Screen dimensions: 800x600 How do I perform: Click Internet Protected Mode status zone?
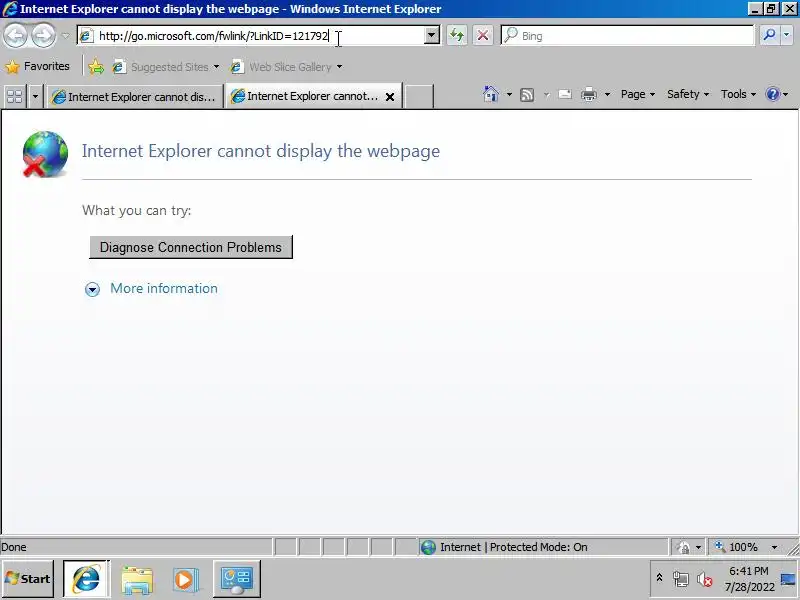pos(543,547)
